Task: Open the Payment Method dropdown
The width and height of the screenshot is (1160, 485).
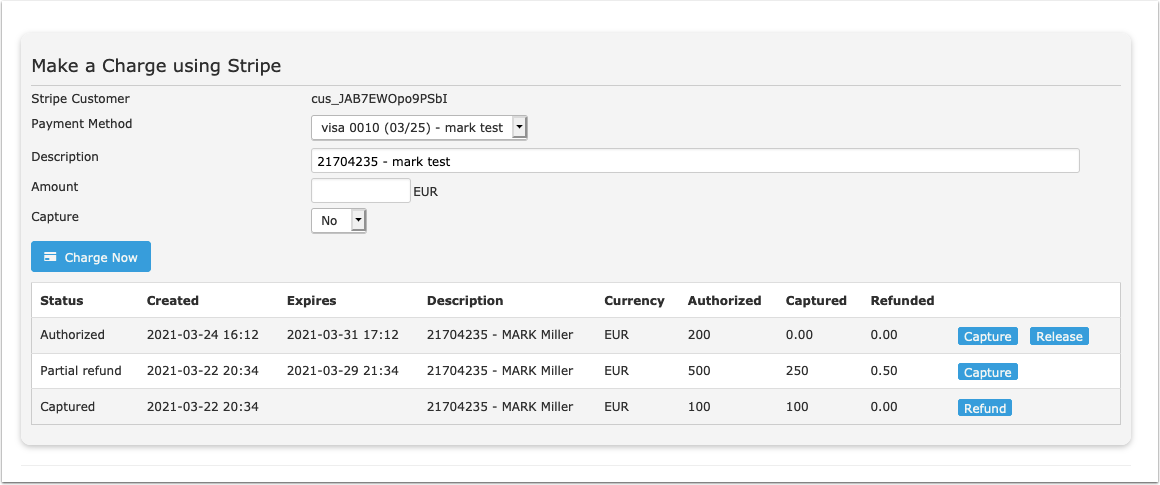Action: tap(419, 128)
